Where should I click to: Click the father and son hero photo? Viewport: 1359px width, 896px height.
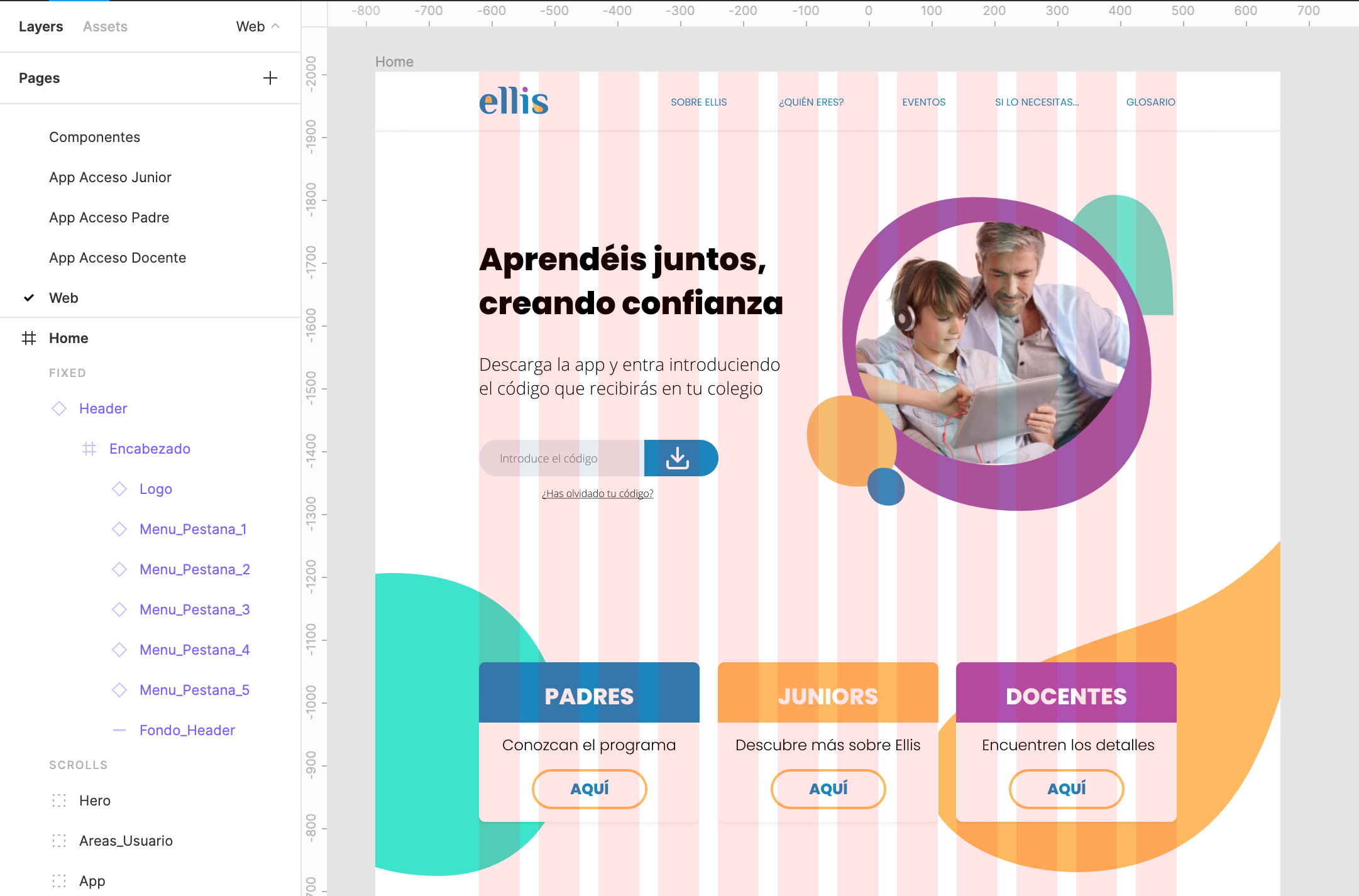(993, 343)
